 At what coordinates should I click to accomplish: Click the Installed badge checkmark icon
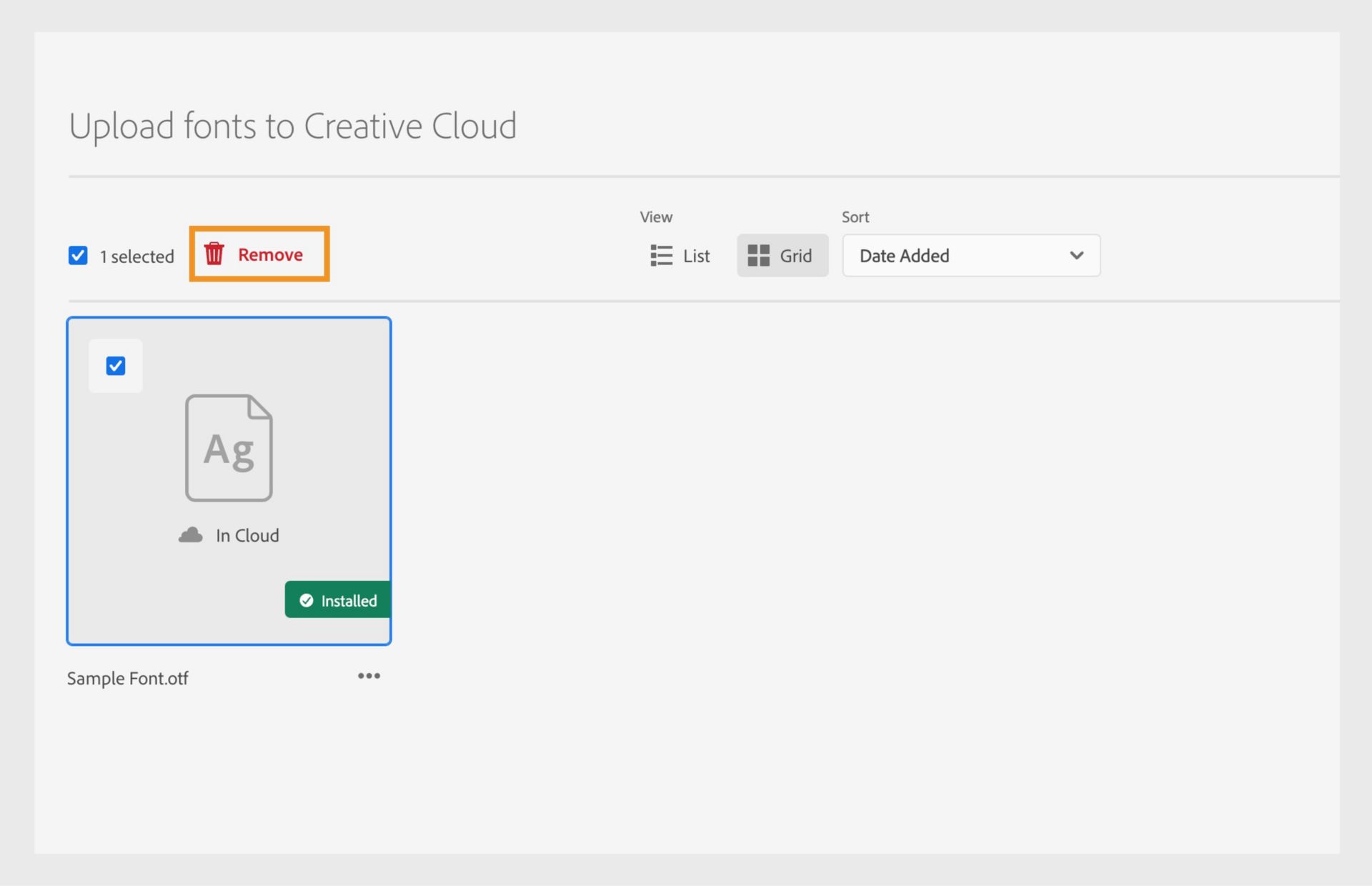point(307,600)
